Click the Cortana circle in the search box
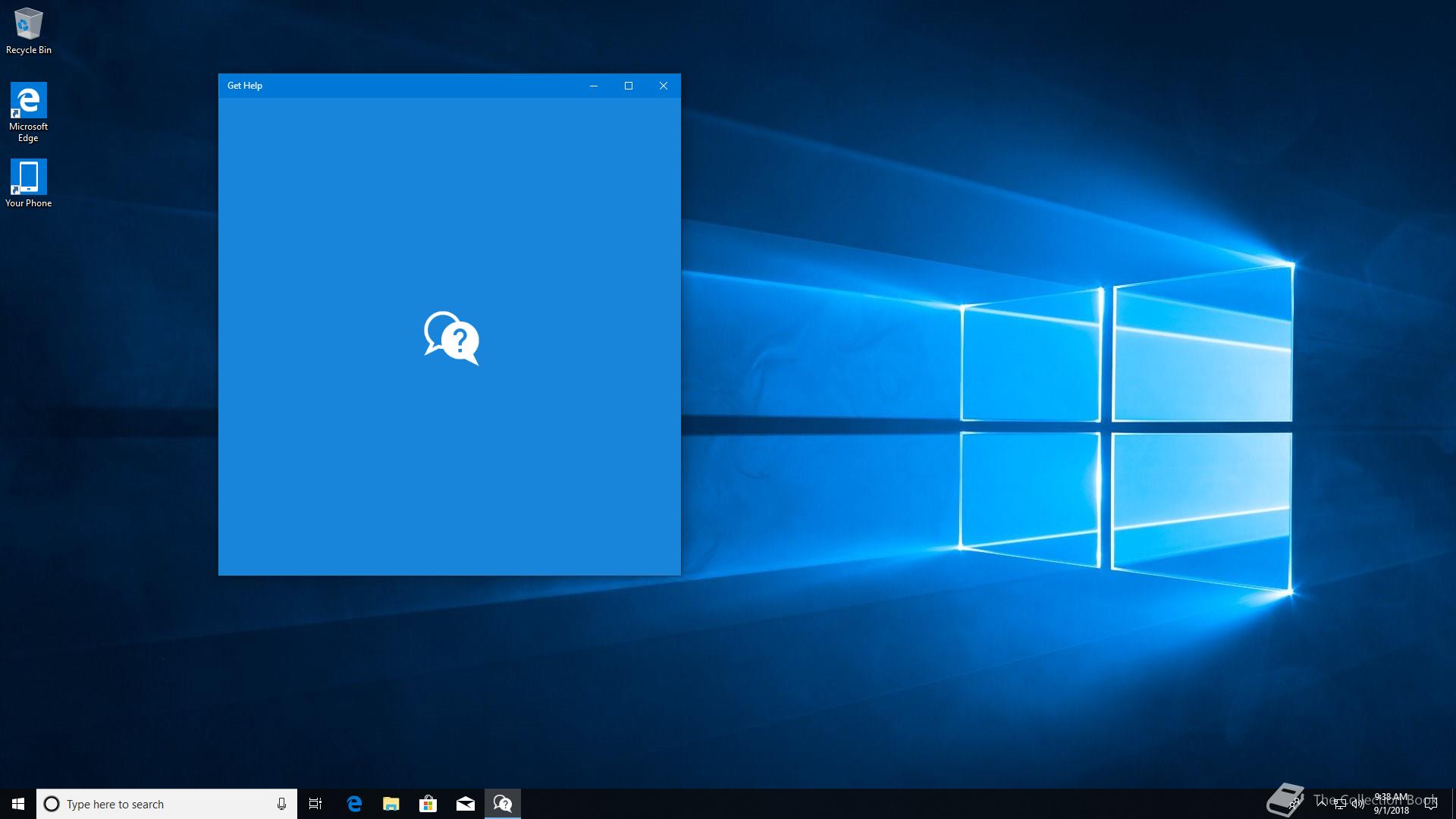This screenshot has width=1456, height=819. coord(52,804)
